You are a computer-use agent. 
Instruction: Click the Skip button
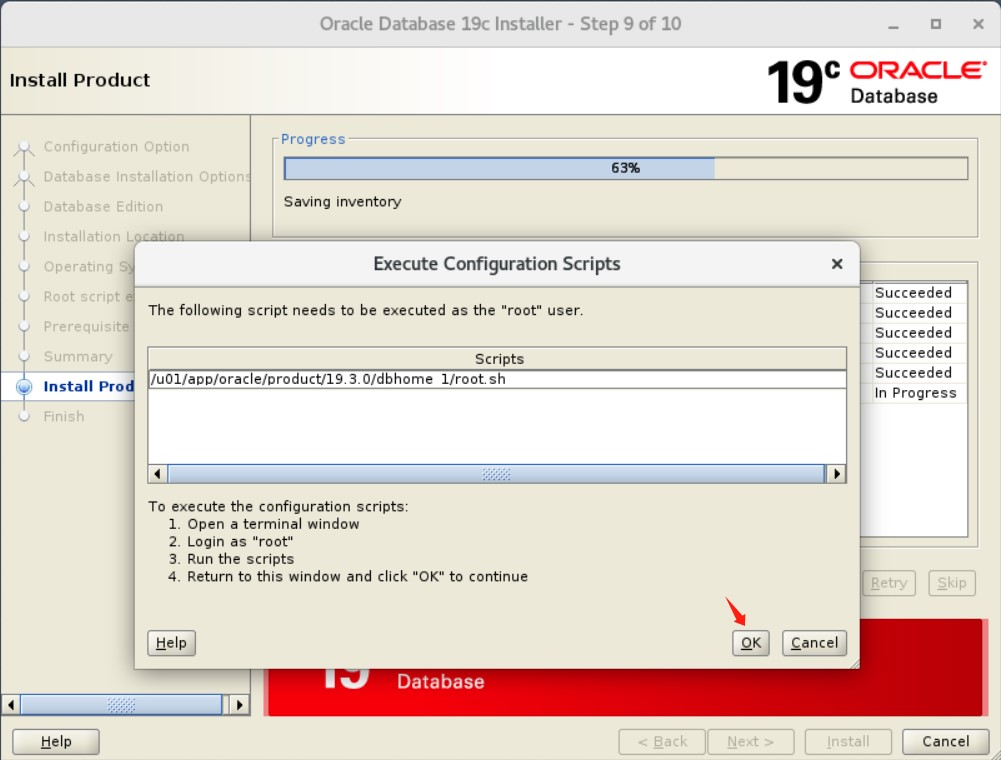coord(951,583)
